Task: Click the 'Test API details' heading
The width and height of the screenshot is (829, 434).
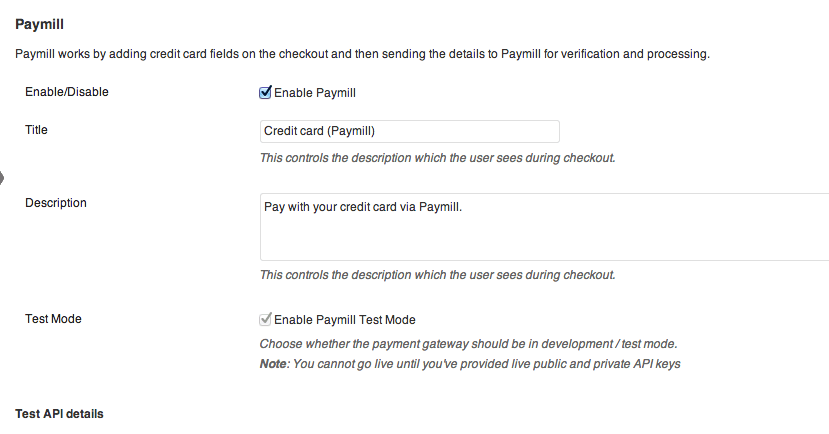Action: coord(60,413)
